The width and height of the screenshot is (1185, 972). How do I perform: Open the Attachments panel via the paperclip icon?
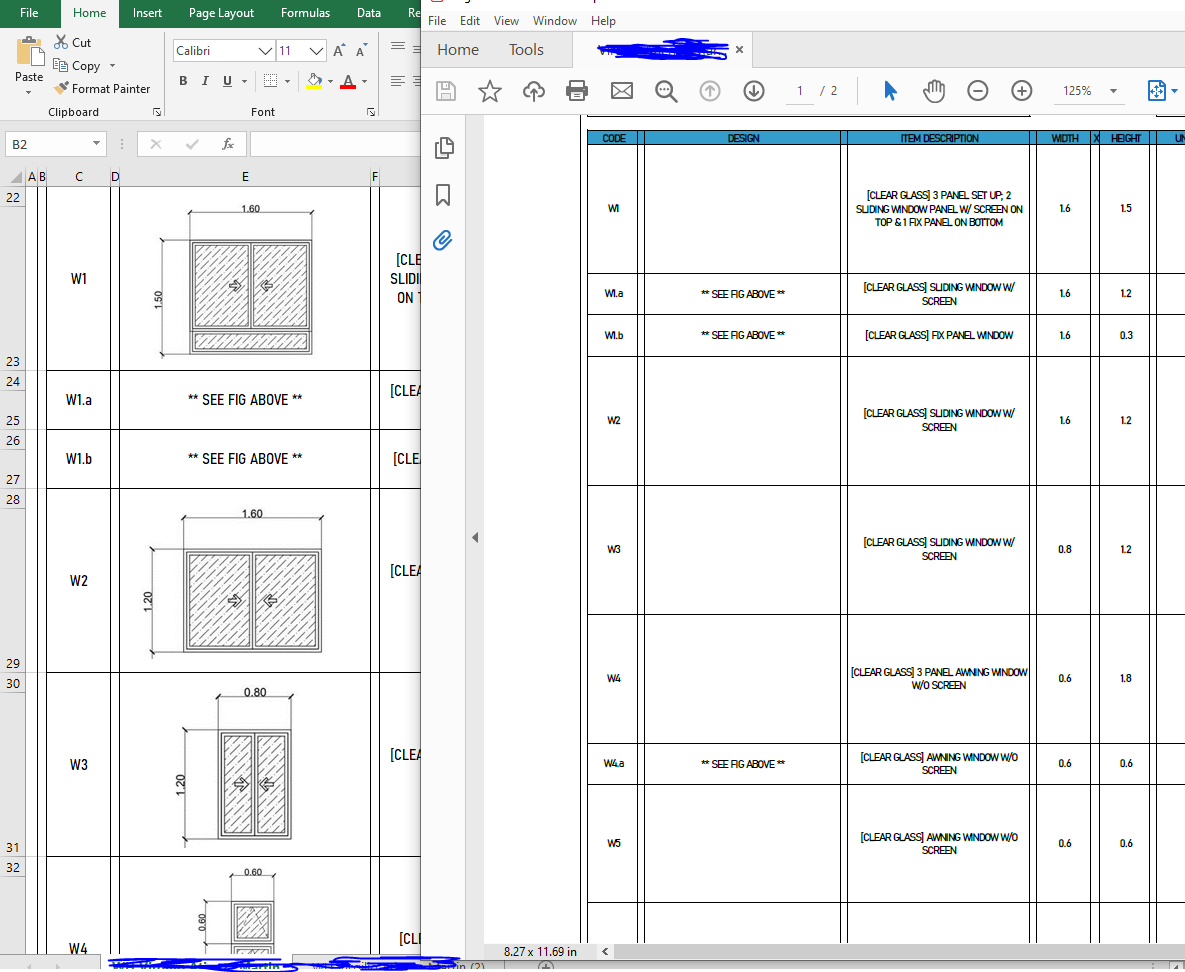click(x=444, y=240)
